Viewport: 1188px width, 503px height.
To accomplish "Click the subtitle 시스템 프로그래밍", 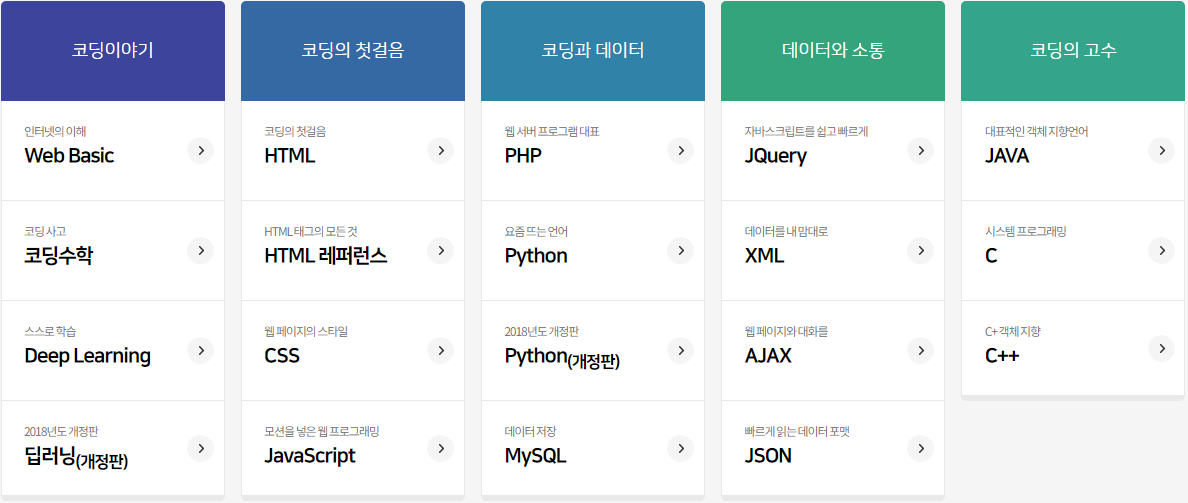I will tap(1025, 231).
